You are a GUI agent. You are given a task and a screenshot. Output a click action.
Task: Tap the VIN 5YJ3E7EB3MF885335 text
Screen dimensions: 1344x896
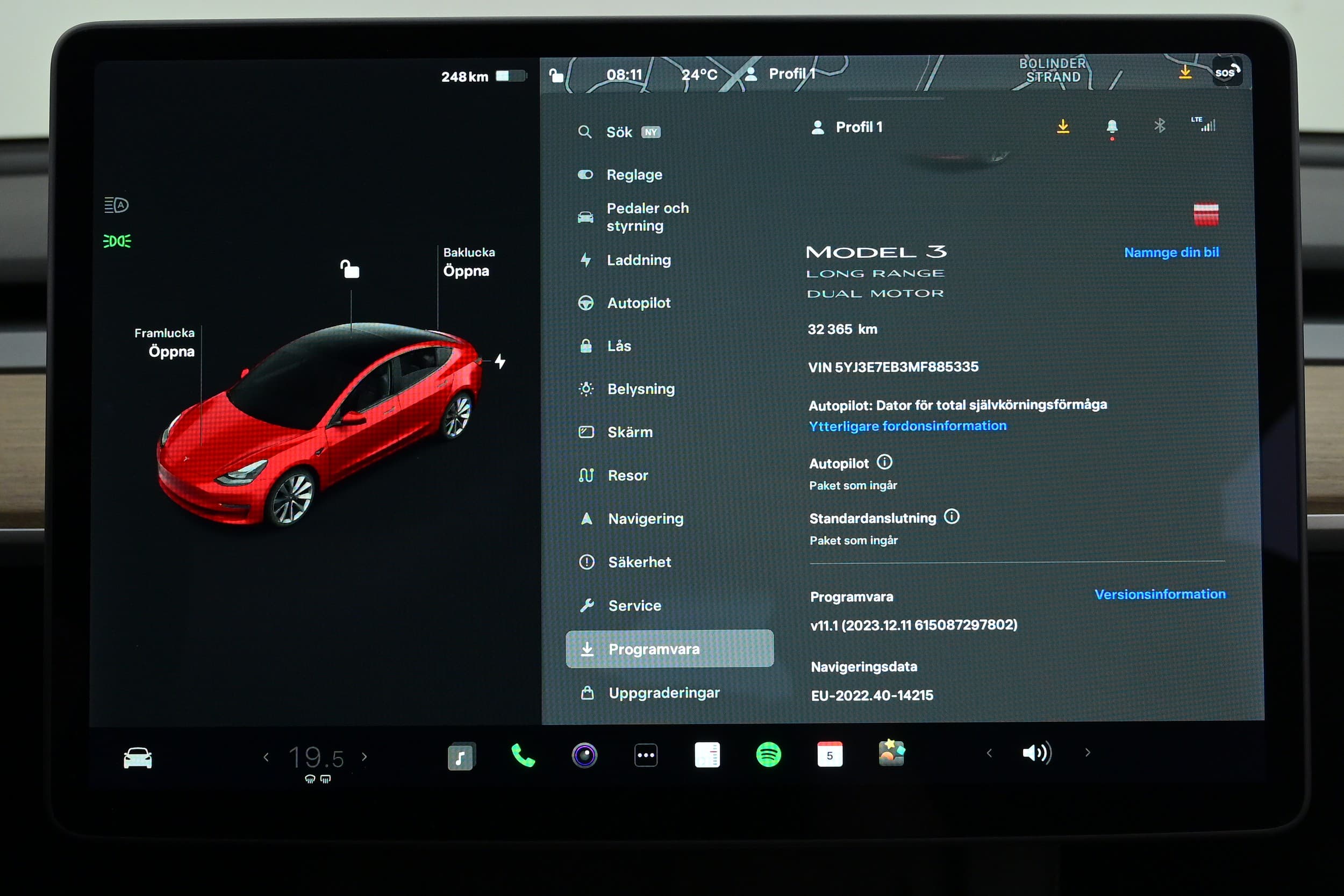click(893, 367)
